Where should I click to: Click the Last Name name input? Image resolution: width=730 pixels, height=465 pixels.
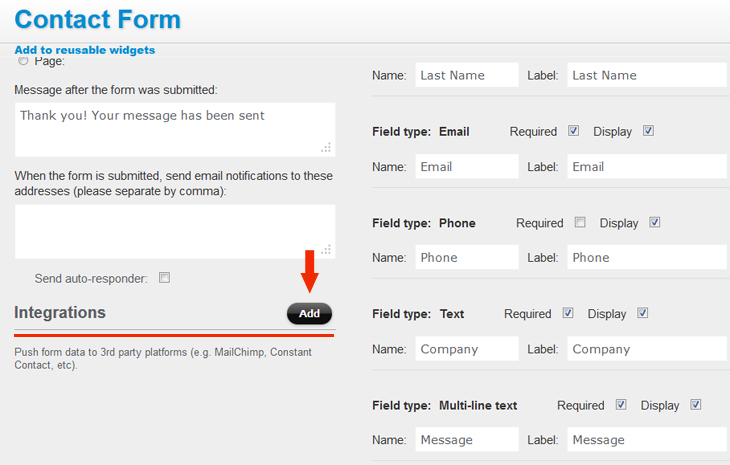point(467,75)
